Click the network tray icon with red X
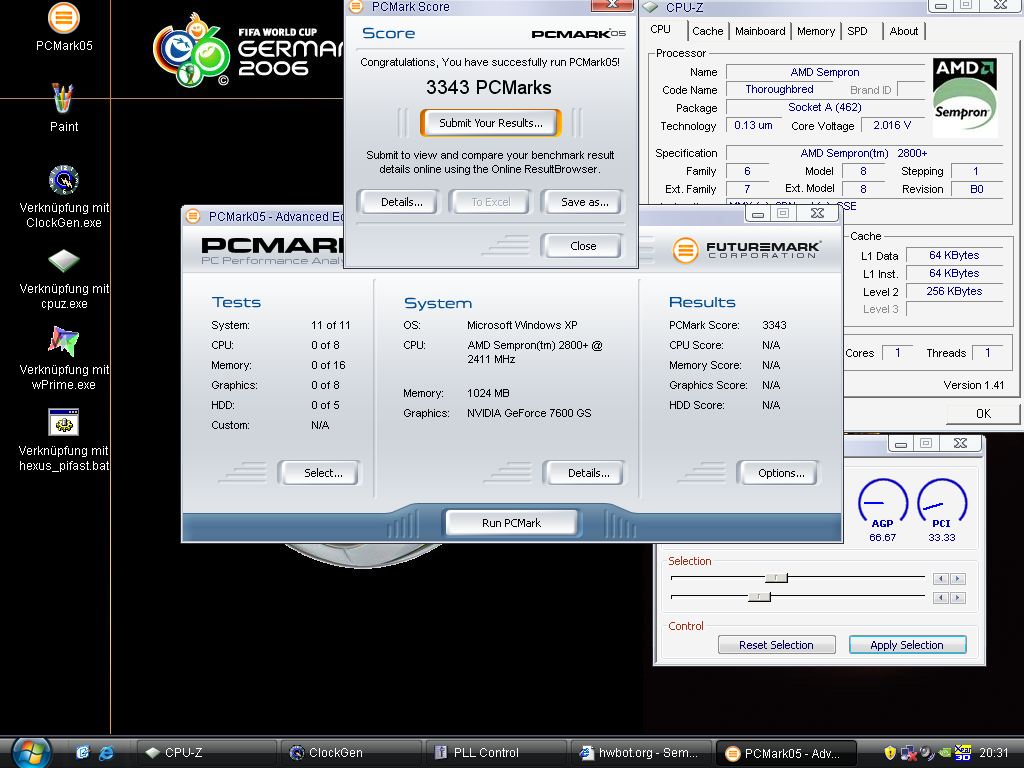This screenshot has width=1024, height=768. (908, 753)
